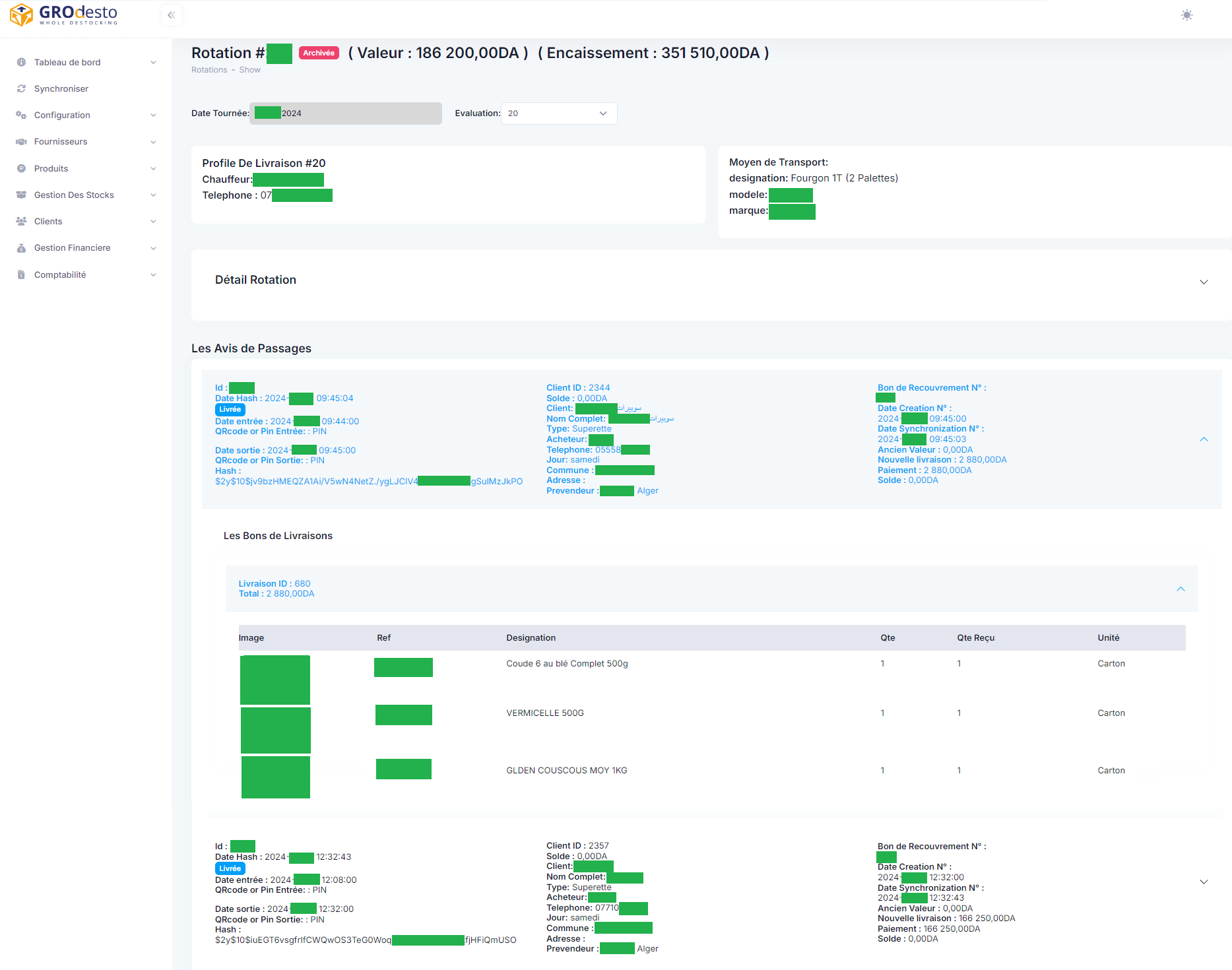The image size is (1232, 970).
Task: Click the Produits icon in sidebar
Action: tap(21, 168)
